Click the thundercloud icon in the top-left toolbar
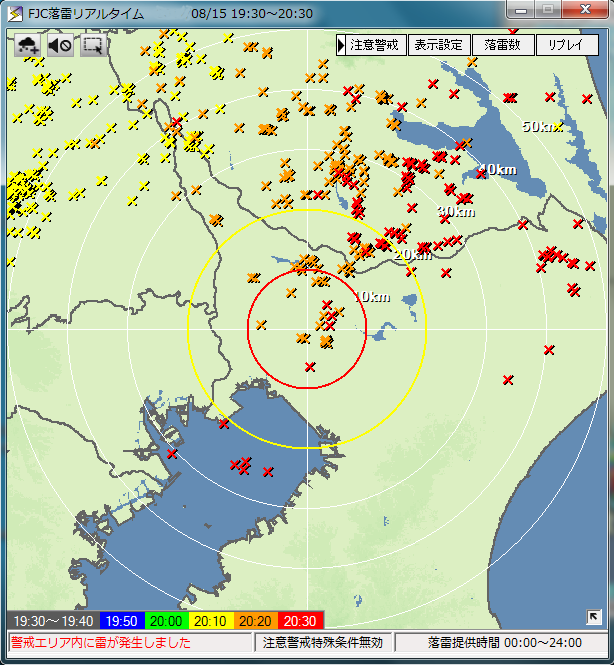614x665 pixels. pos(27,45)
